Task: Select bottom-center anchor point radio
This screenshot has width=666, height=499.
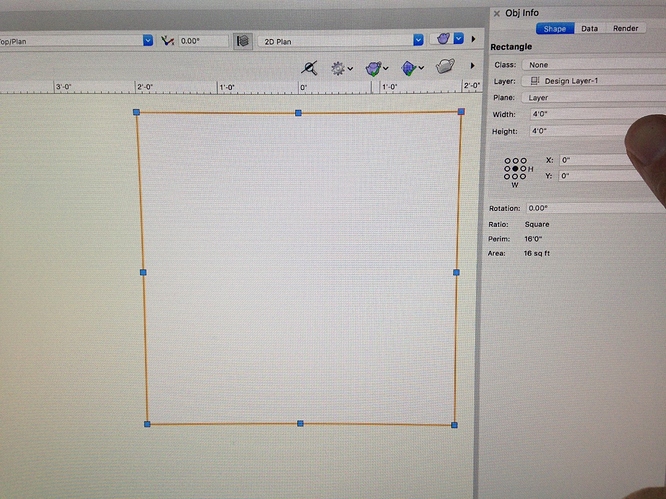Action: 515,177
